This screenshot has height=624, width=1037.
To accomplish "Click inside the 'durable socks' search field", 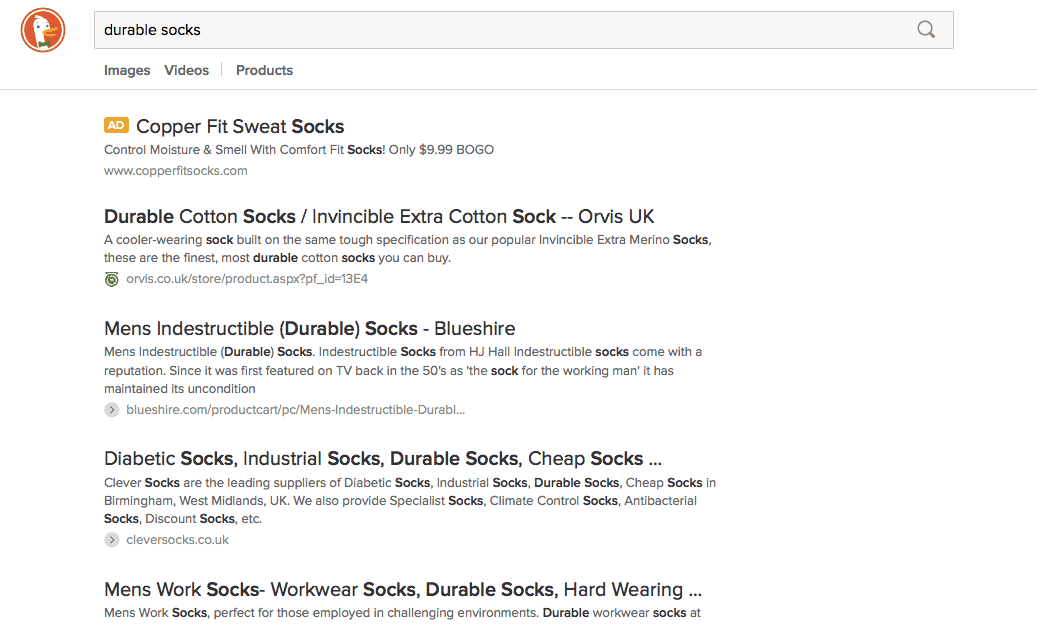I will [x=500, y=30].
